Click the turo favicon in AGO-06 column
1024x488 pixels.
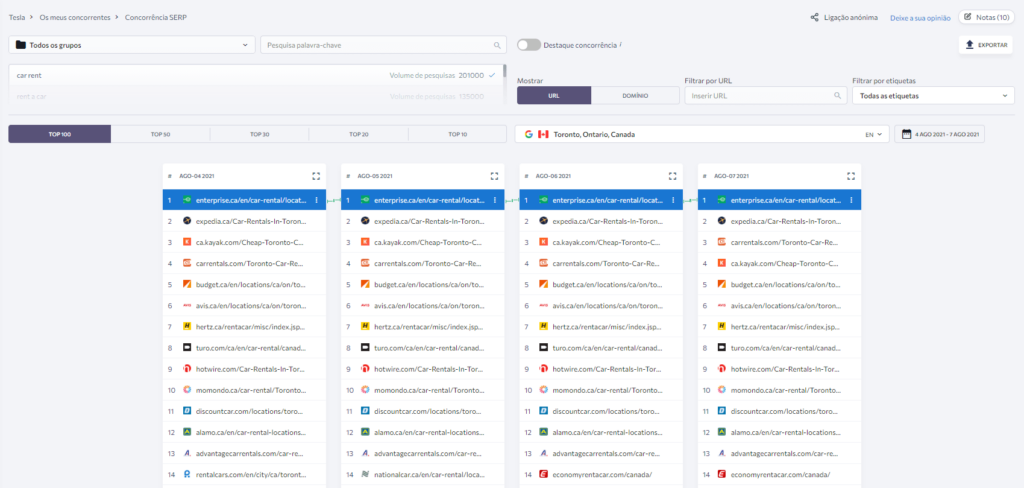(543, 348)
